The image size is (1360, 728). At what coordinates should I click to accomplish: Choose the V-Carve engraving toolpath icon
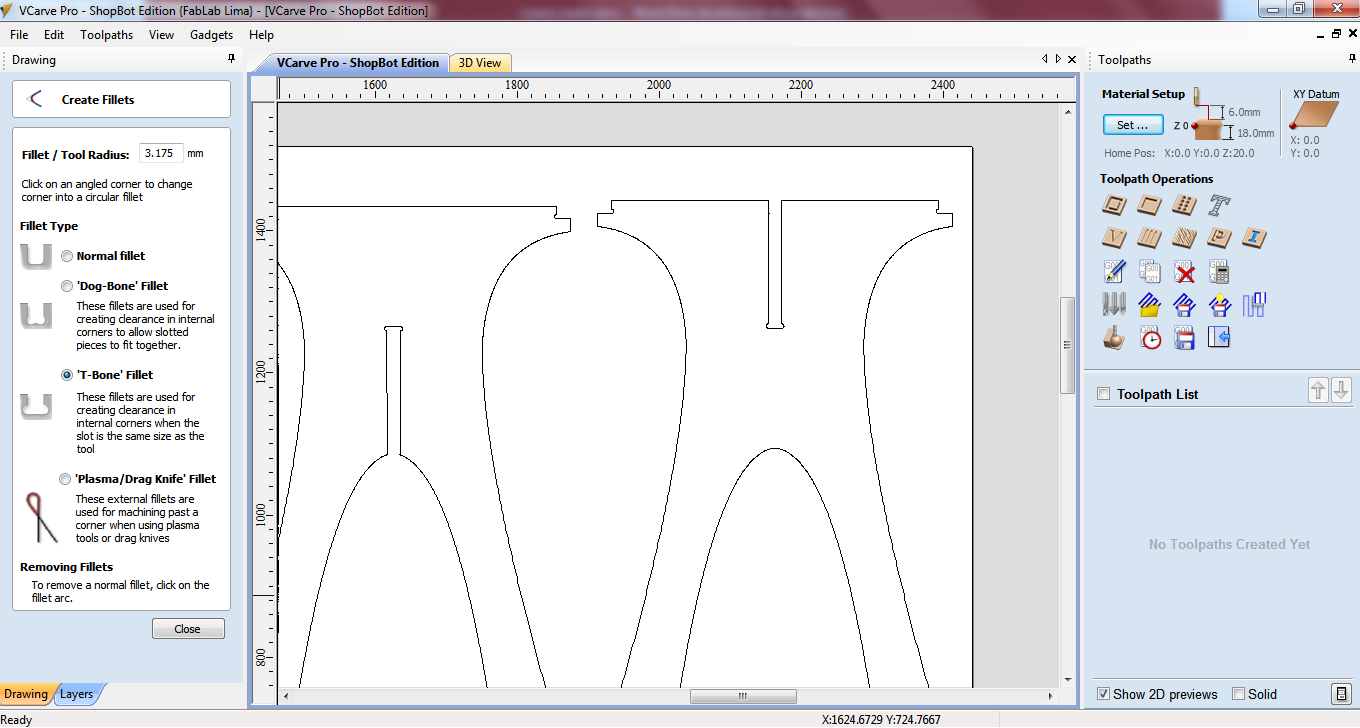pos(1115,238)
